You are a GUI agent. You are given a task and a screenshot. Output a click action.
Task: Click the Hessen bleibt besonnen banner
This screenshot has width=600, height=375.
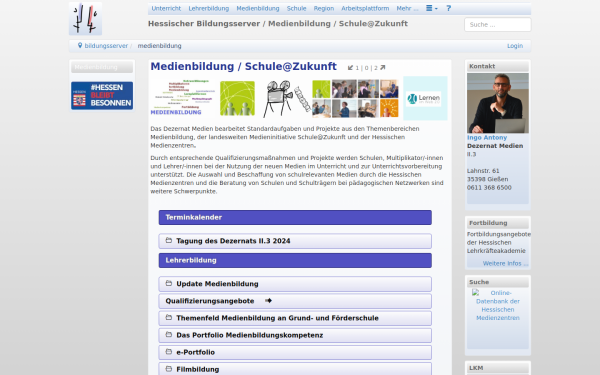(102, 96)
